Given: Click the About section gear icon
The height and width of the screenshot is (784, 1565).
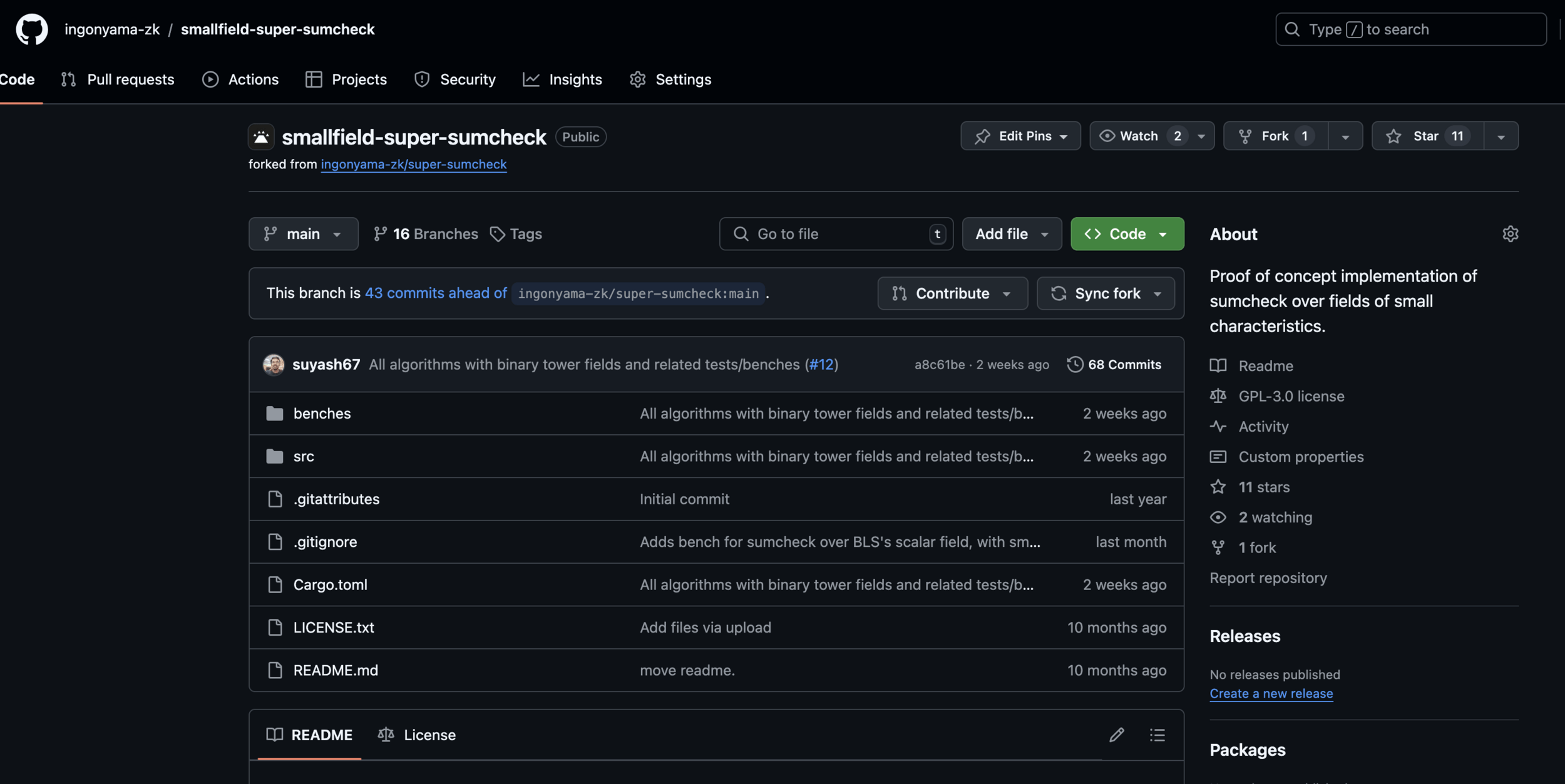Looking at the screenshot, I should click(x=1510, y=234).
